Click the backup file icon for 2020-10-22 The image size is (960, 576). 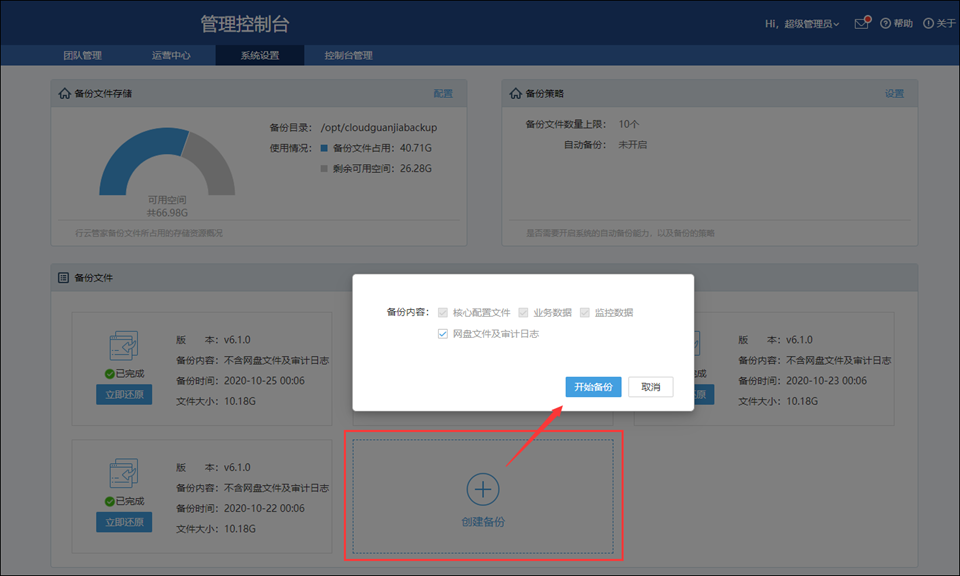124,473
